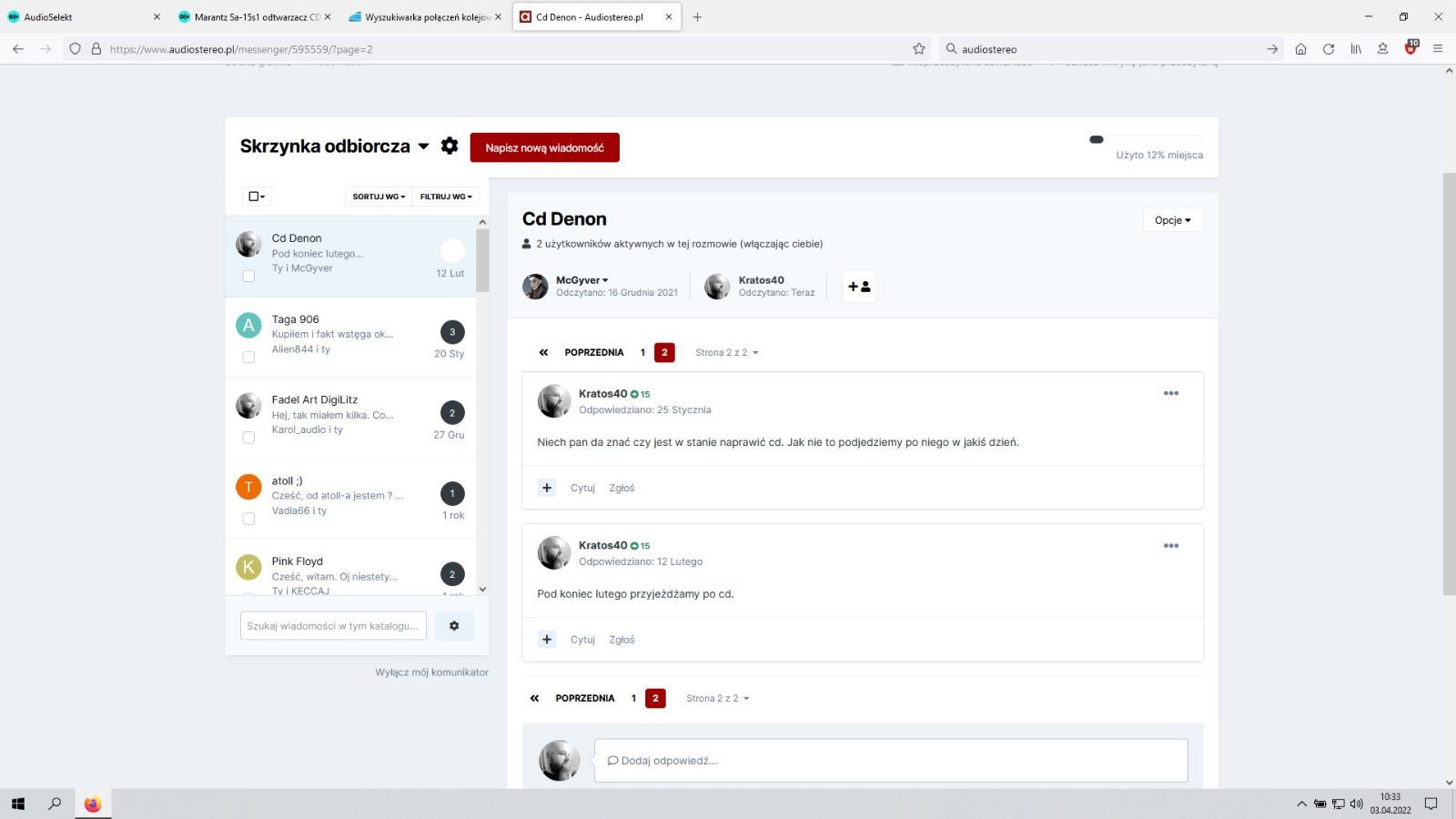
Task: Open Opcje dropdown for conversation
Action: [1172, 220]
